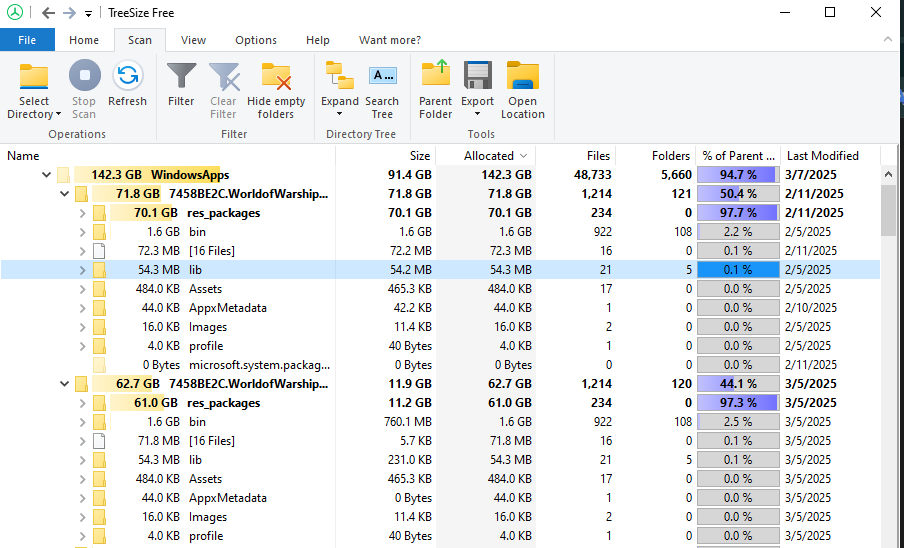Expand the highlighted lib folder row

pos(82,270)
